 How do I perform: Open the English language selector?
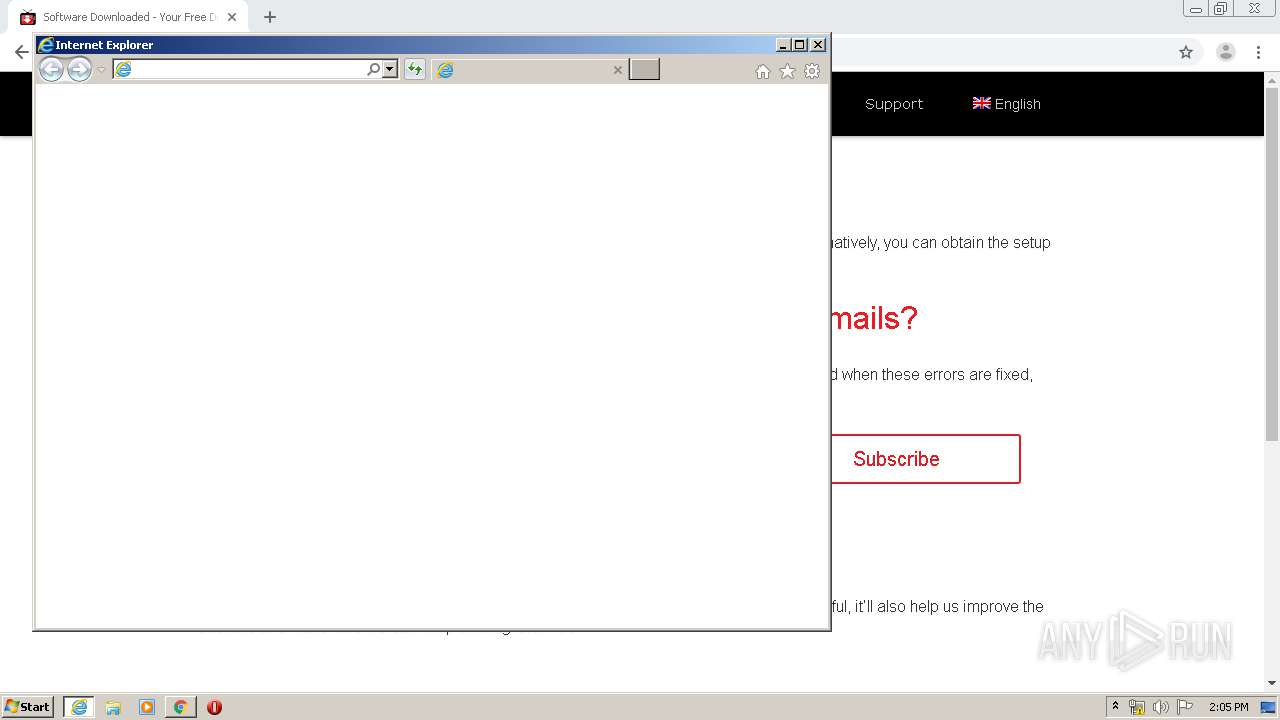[x=1007, y=104]
